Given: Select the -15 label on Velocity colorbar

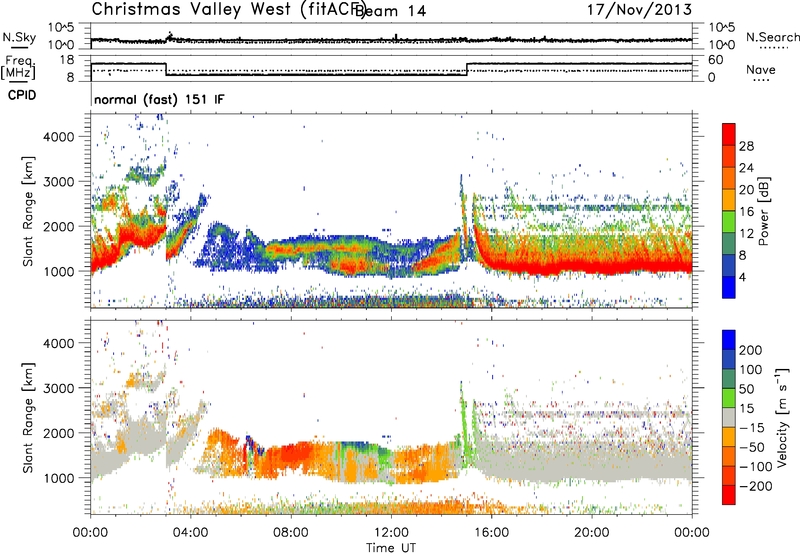Looking at the screenshot, I should tap(752, 428).
